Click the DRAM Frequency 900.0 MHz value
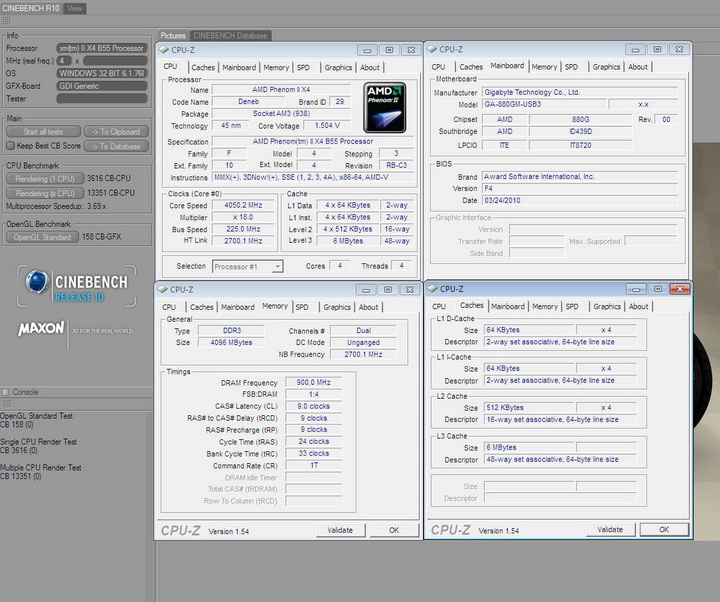The width and height of the screenshot is (720, 602). coord(314,382)
